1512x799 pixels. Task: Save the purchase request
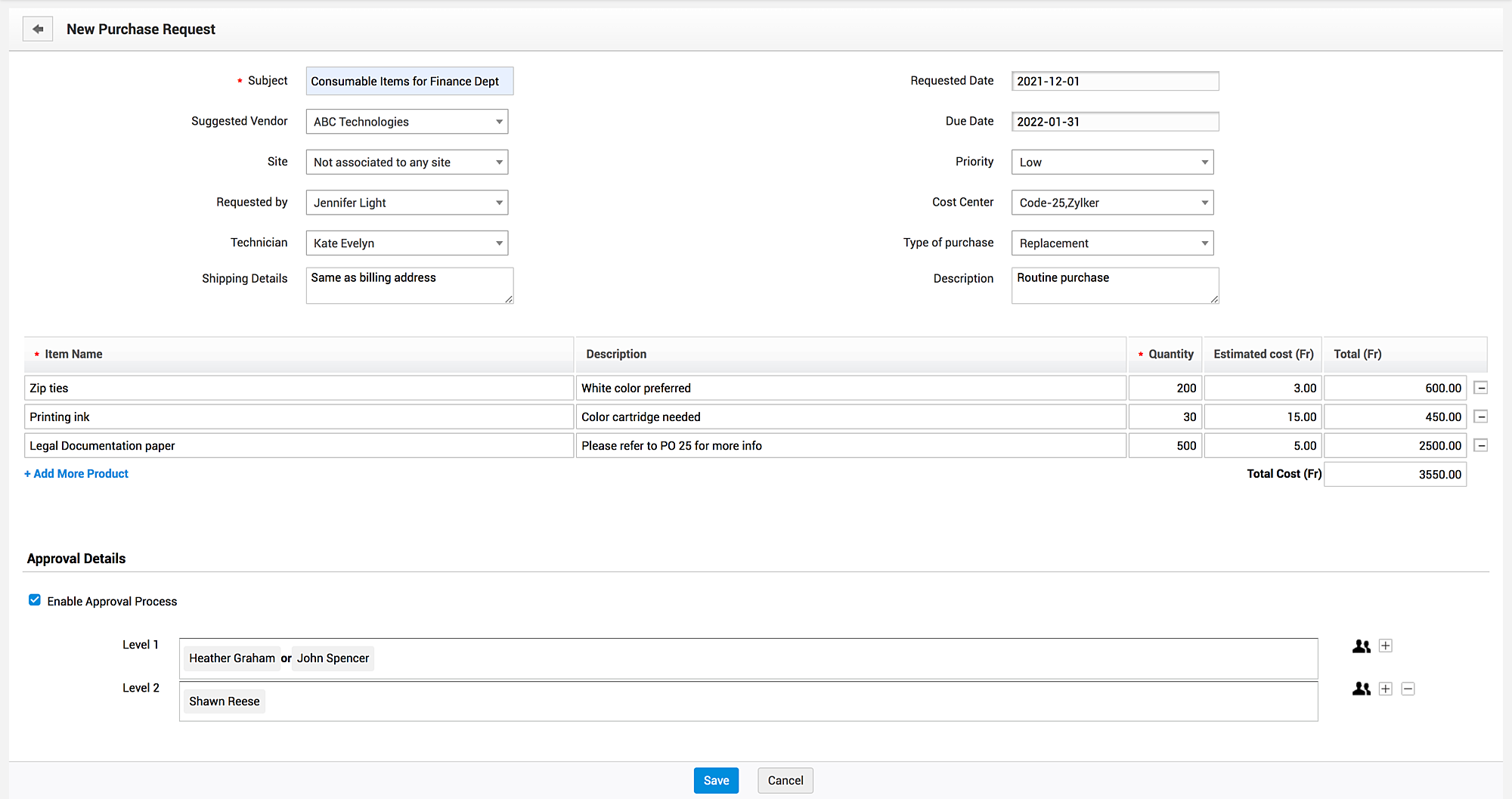(715, 781)
